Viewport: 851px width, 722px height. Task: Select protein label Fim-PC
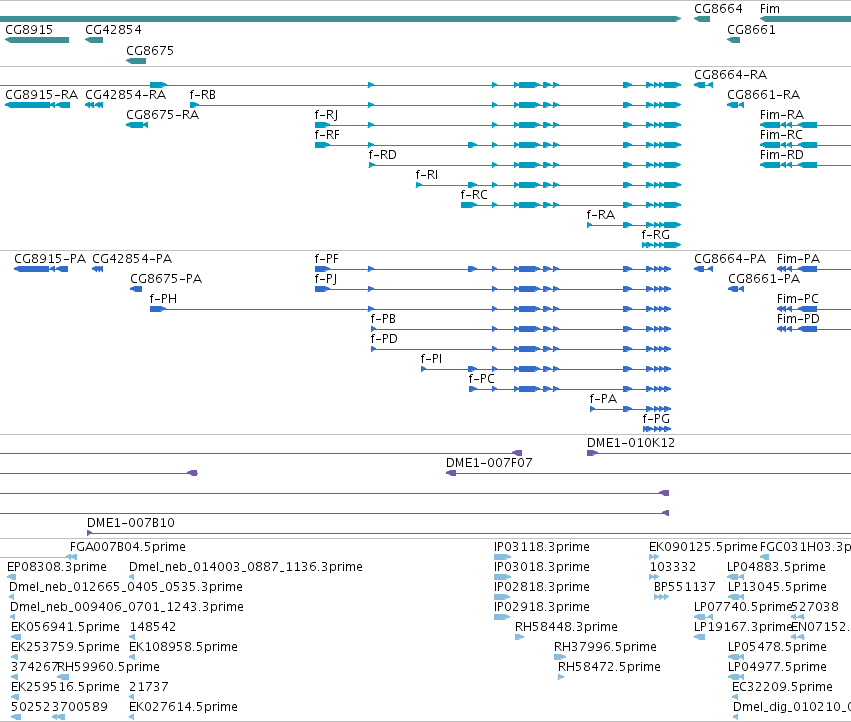point(797,299)
